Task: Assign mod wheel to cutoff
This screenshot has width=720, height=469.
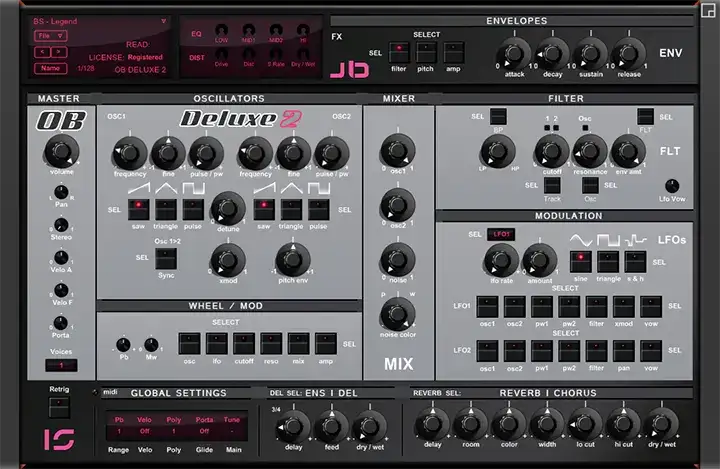Action: click(244, 344)
